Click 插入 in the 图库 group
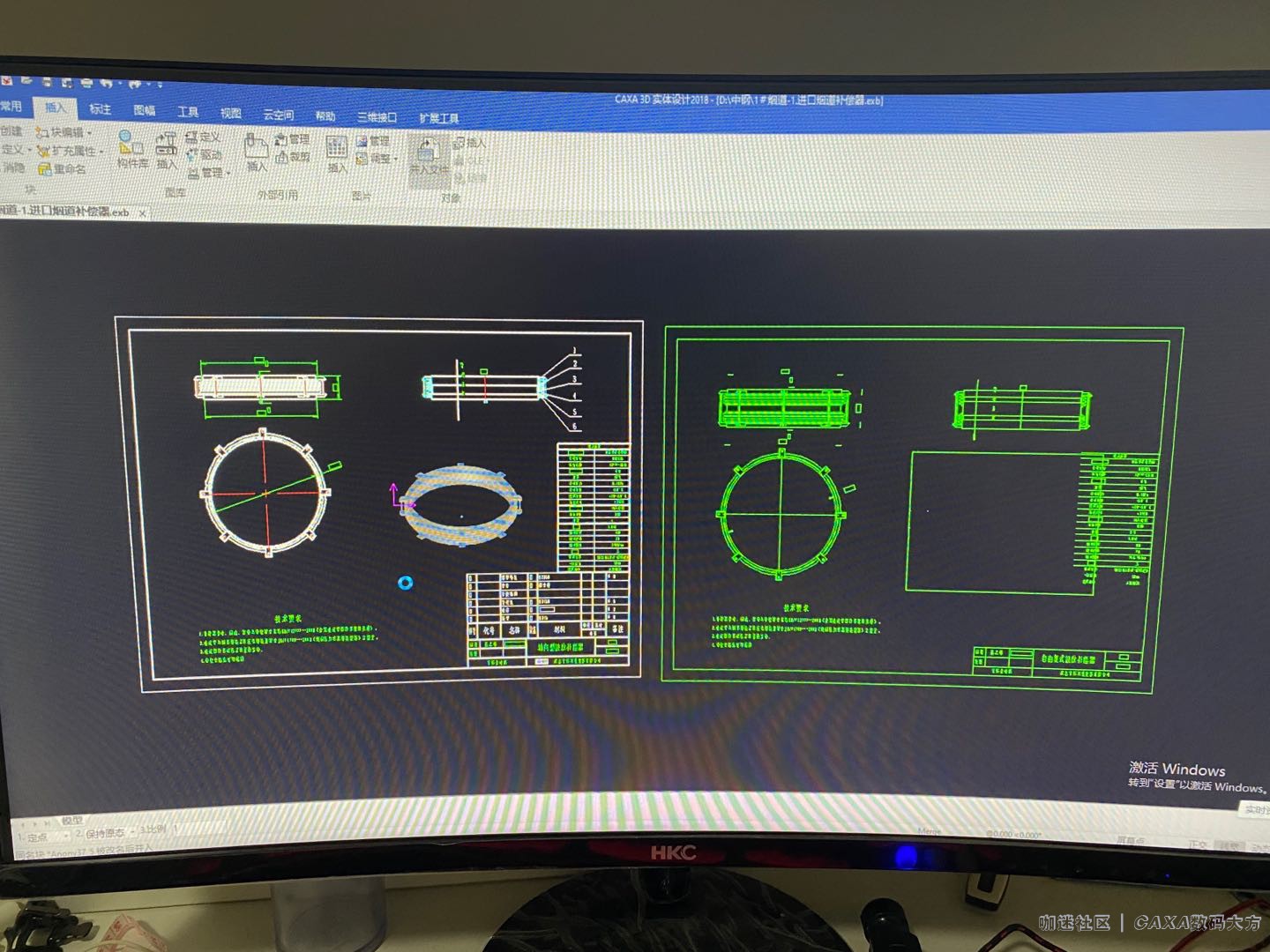This screenshot has width=1270, height=952. tap(167, 151)
